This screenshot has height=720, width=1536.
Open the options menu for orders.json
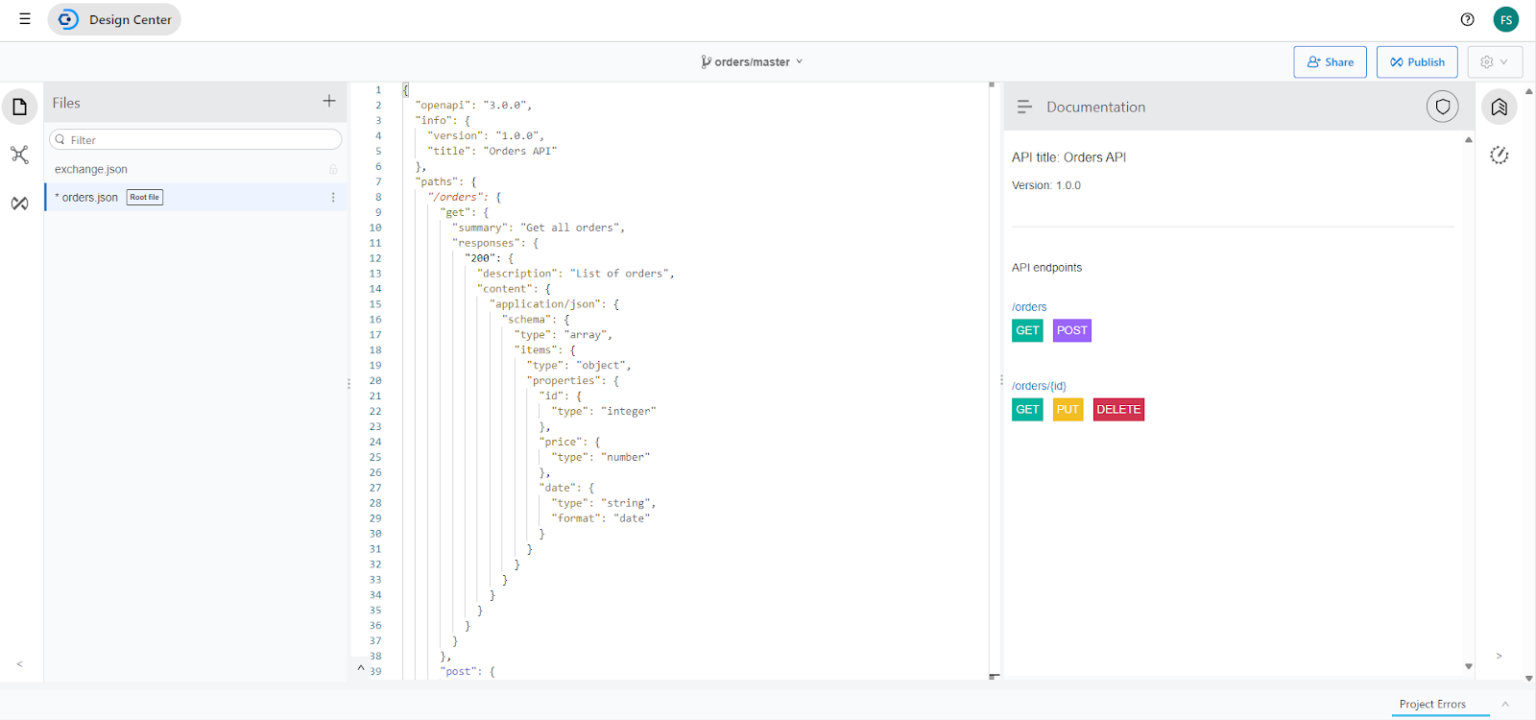pyautogui.click(x=332, y=197)
